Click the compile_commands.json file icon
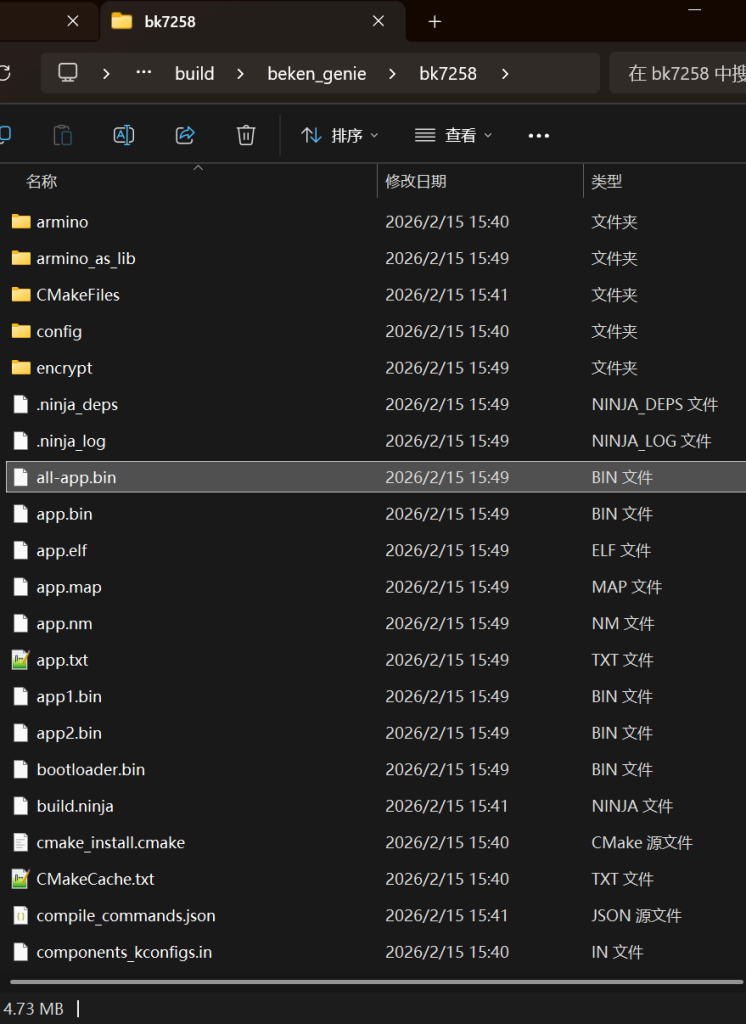Screen dimensions: 746x1024 pos(21,916)
